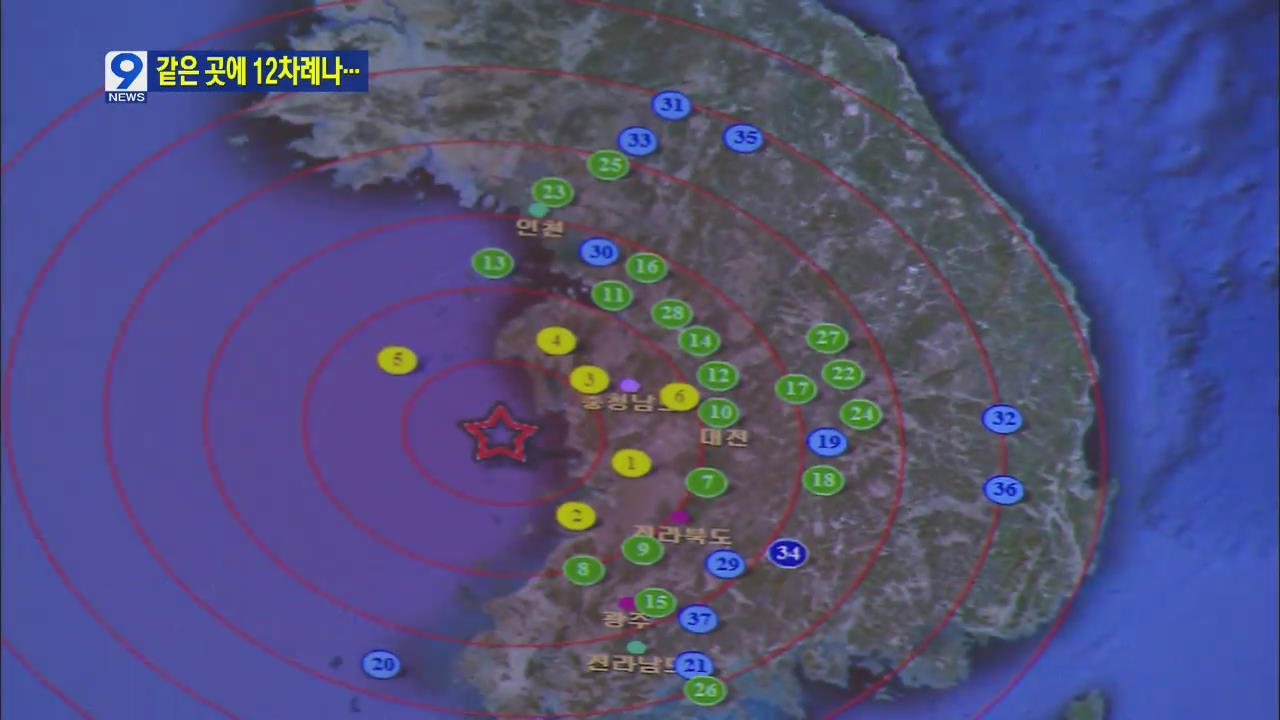Image resolution: width=1280 pixels, height=720 pixels.
Task: Click the '대전' city label
Action: click(x=724, y=437)
